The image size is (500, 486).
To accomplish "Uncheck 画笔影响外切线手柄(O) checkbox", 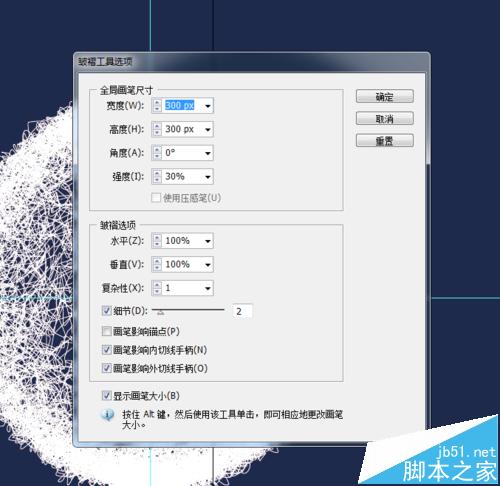I will (106, 368).
